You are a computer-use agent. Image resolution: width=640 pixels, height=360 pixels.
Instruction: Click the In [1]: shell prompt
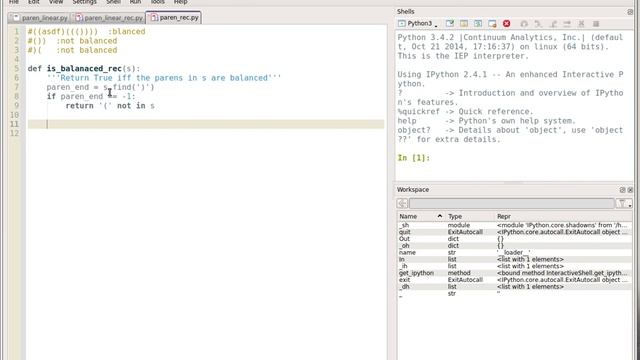point(413,158)
